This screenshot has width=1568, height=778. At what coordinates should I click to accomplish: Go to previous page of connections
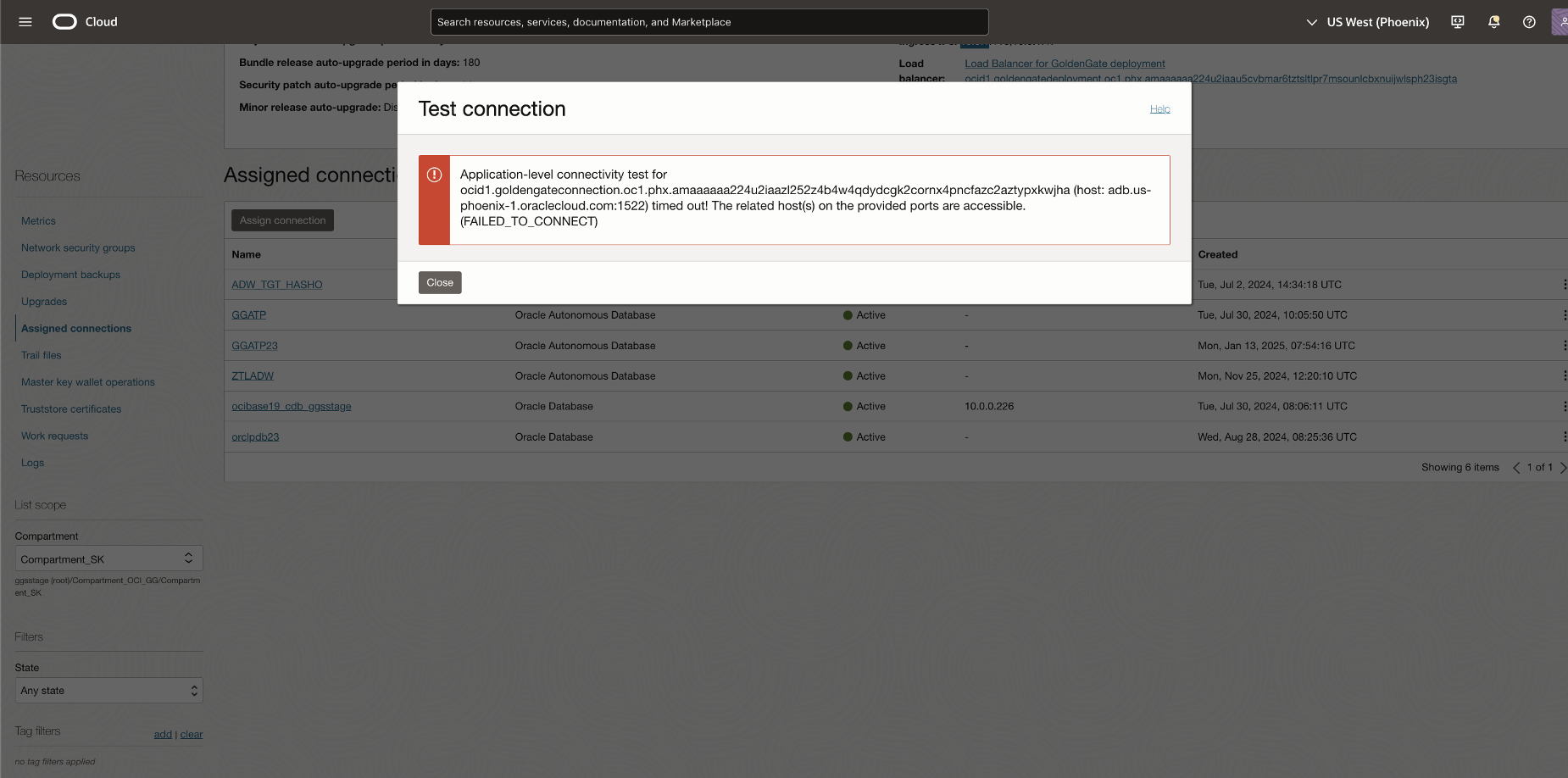(x=1516, y=468)
